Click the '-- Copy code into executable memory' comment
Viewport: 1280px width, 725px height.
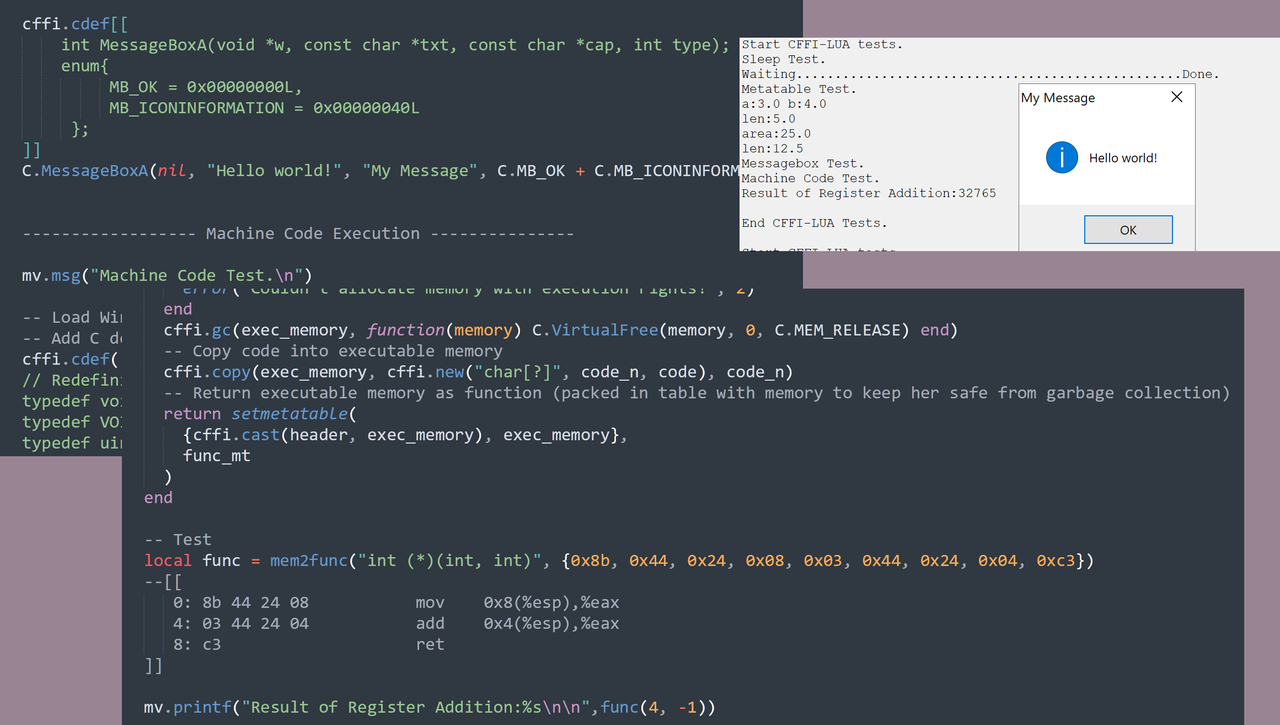pyautogui.click(x=333, y=351)
